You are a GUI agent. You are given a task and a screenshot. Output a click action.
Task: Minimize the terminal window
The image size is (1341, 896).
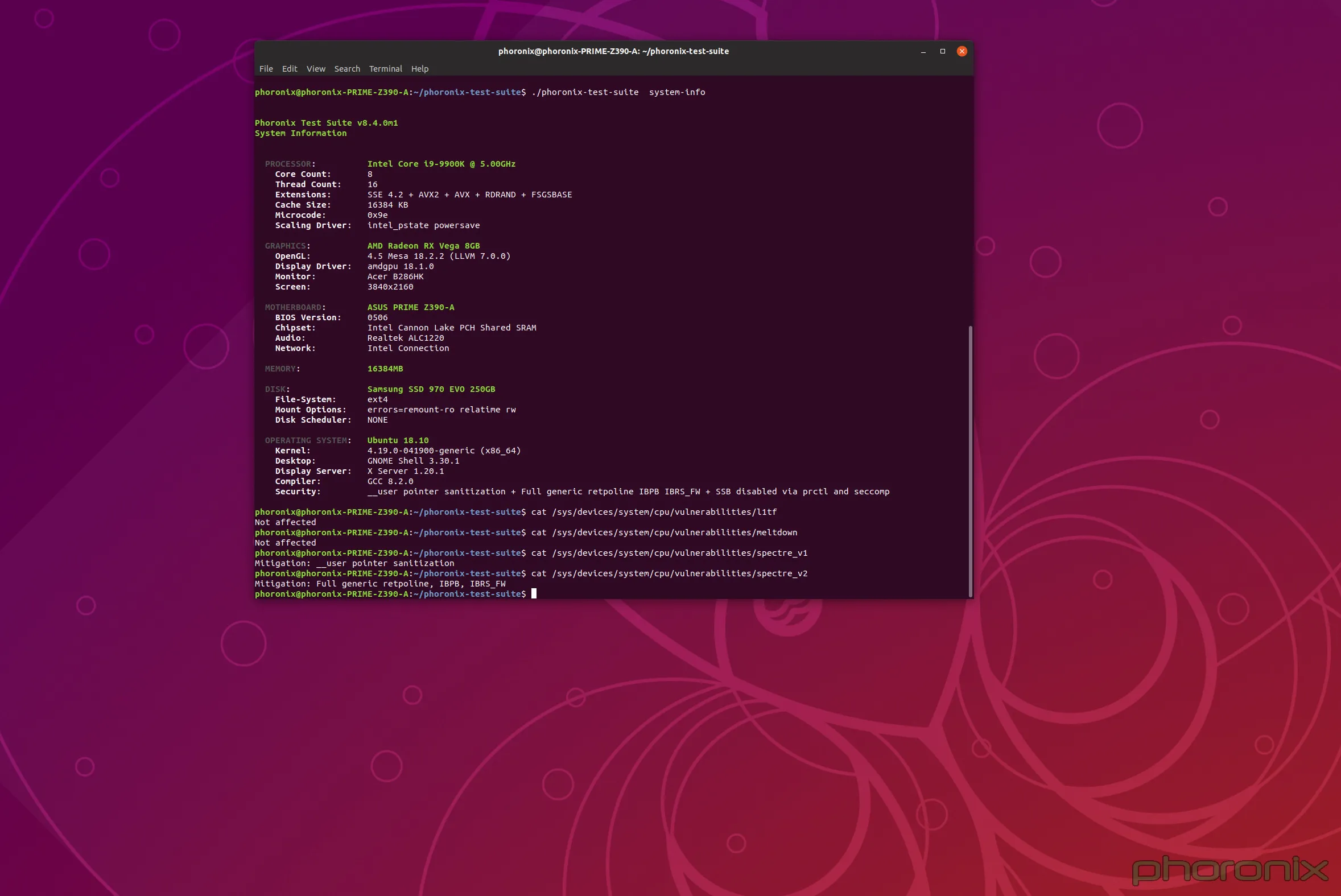pyautogui.click(x=923, y=51)
